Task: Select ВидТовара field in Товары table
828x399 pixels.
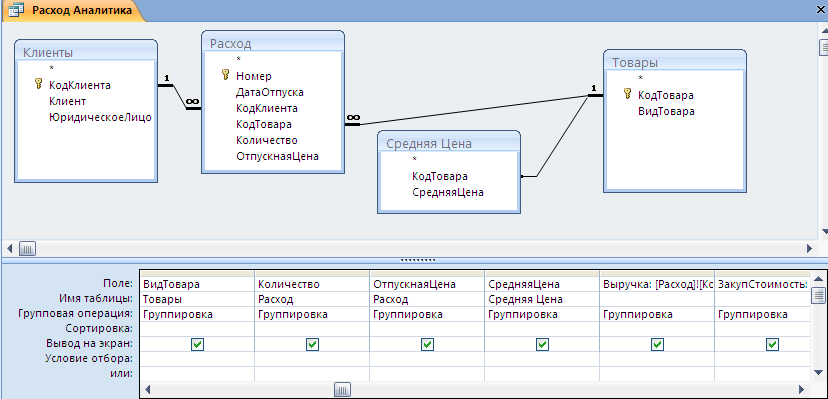Action: [x=666, y=111]
